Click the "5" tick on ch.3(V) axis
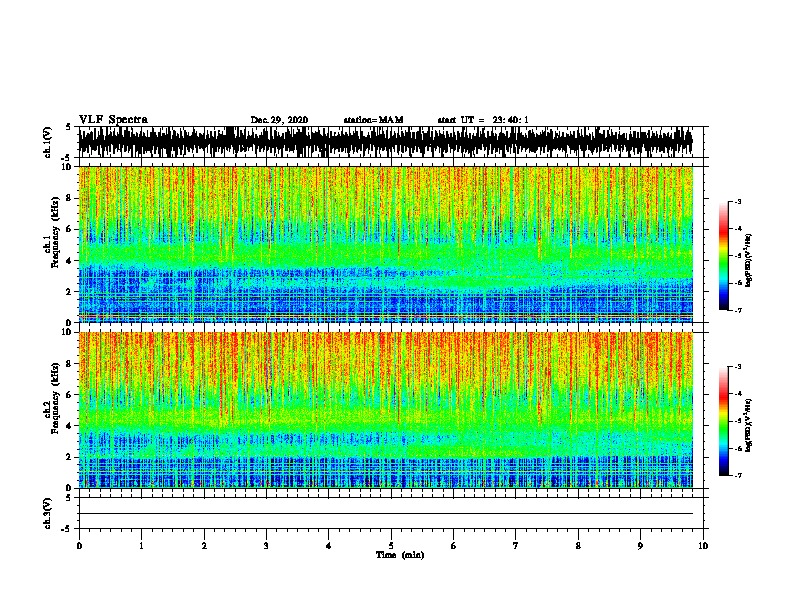This screenshot has height=612, width=792. coord(68,498)
